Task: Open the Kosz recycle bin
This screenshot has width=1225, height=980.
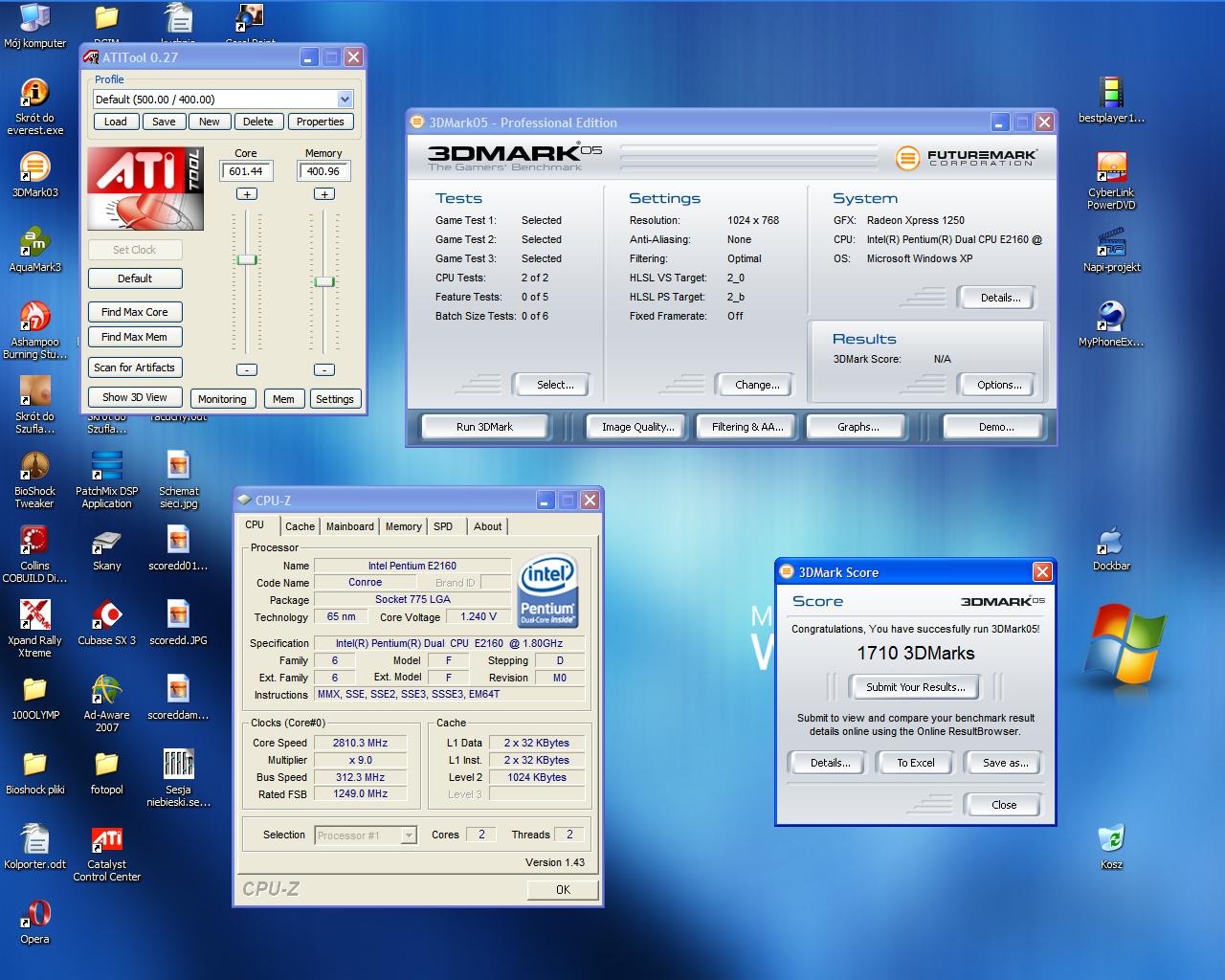Action: click(x=1111, y=846)
